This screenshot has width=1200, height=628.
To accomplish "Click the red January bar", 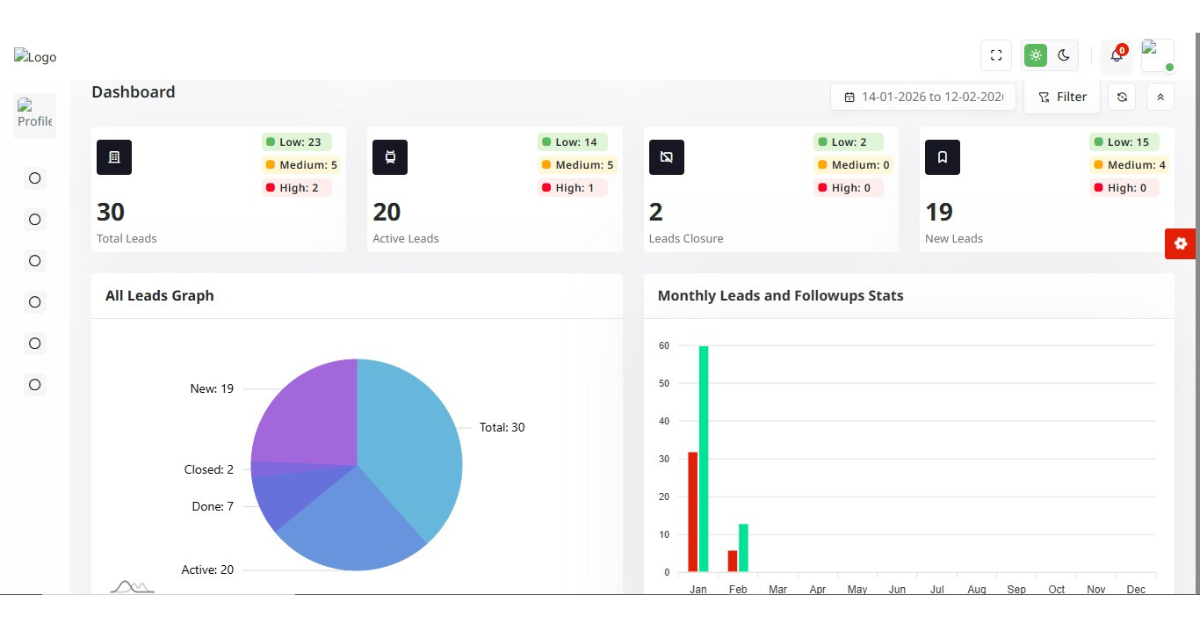I will tap(693, 512).
